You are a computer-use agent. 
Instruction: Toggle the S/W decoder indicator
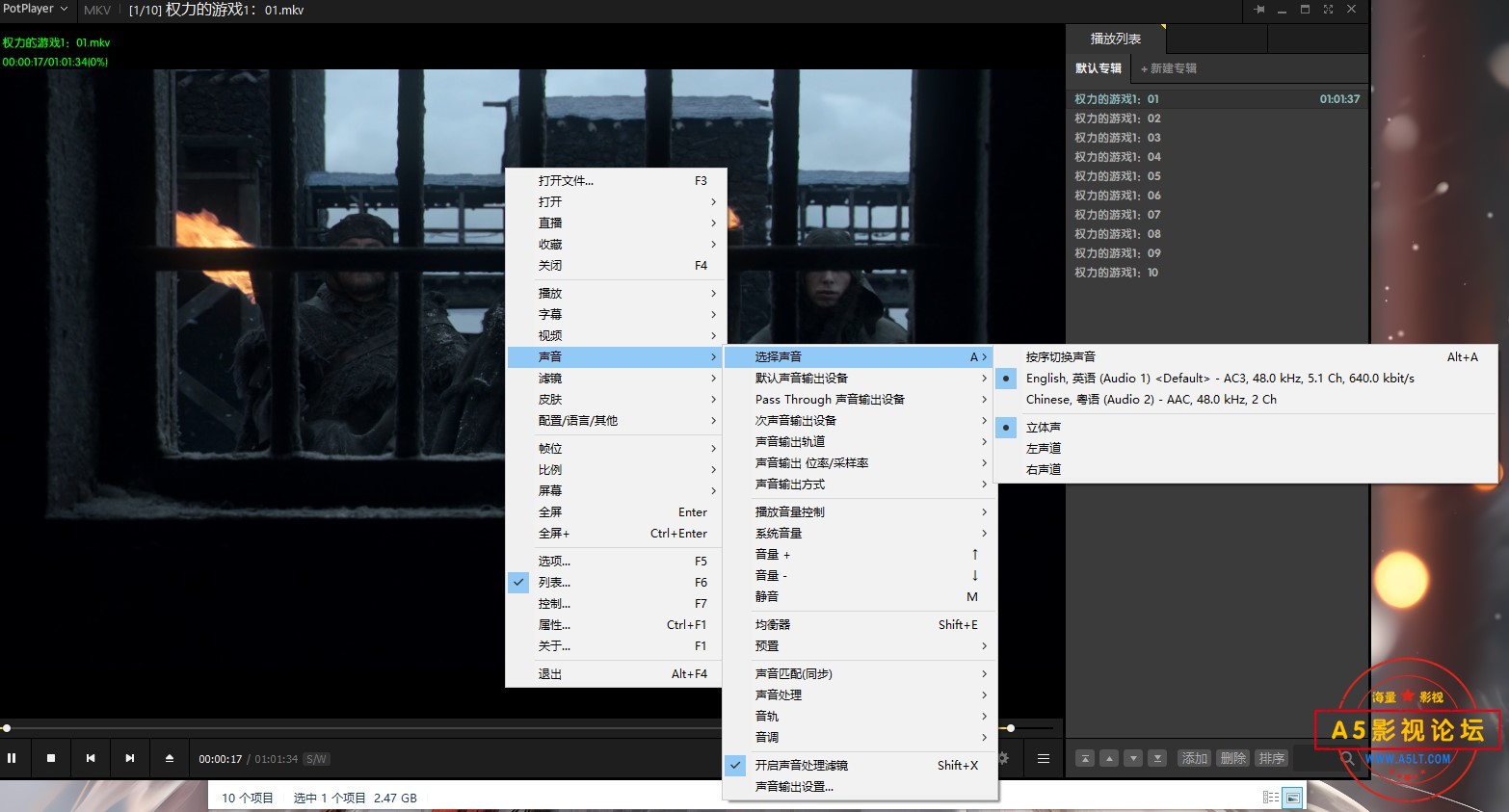coord(317,759)
